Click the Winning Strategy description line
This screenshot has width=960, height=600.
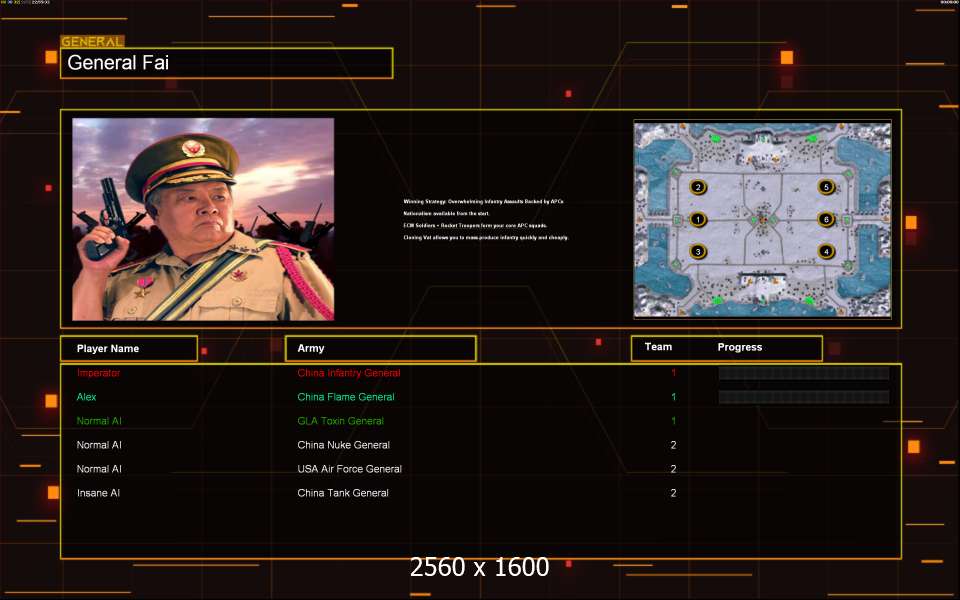click(484, 201)
